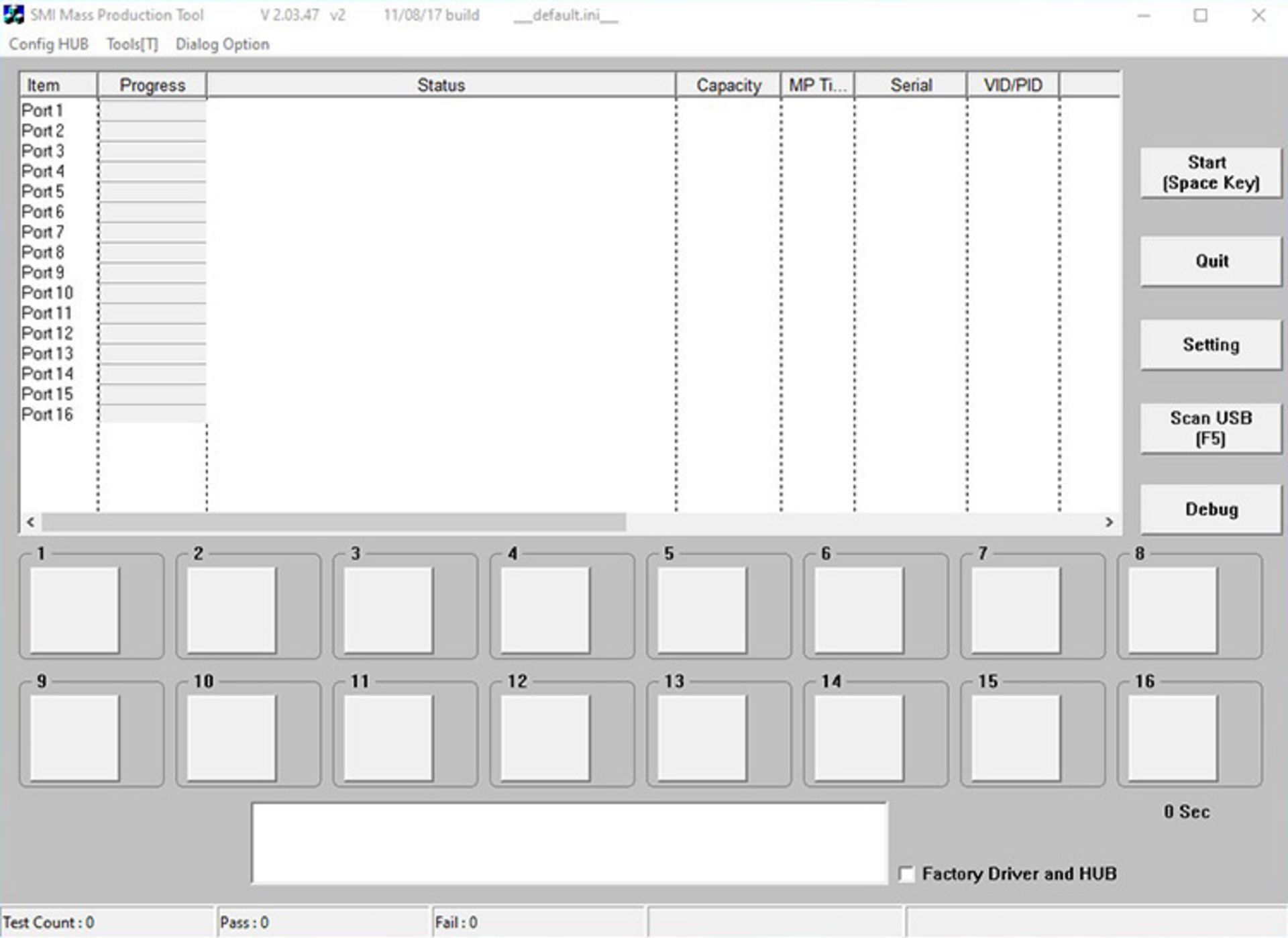Click left arrow of horizontal scrollbar
The width and height of the screenshot is (1288, 938).
30,522
